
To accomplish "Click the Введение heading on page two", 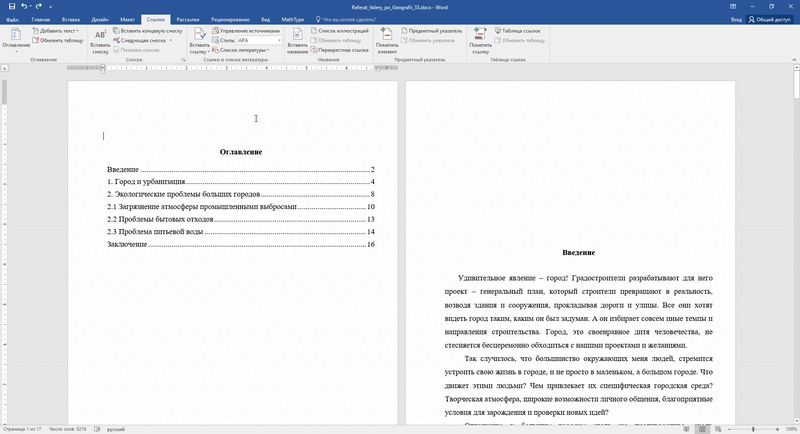I will (x=579, y=252).
